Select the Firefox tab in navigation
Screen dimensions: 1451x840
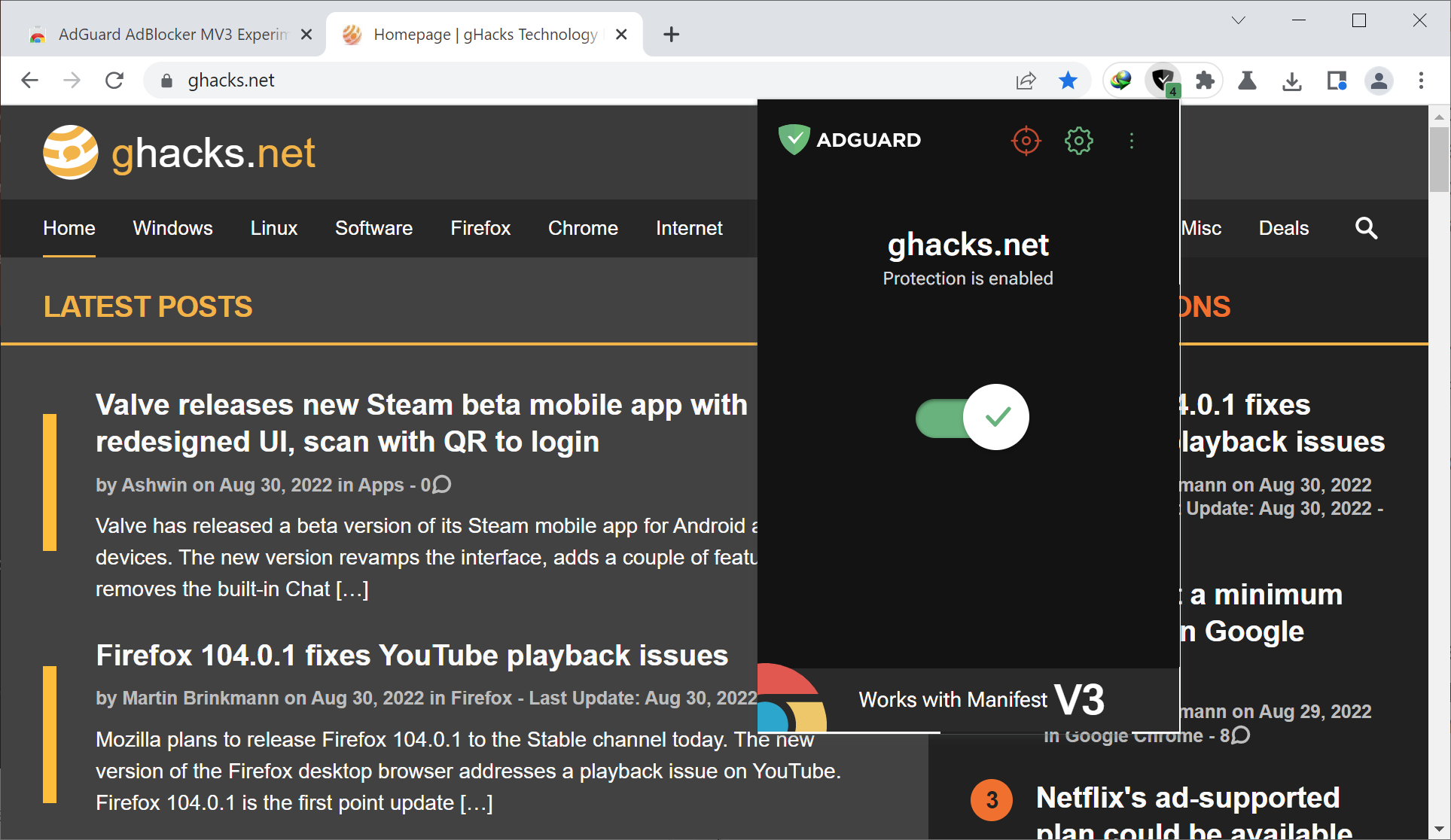click(x=480, y=228)
